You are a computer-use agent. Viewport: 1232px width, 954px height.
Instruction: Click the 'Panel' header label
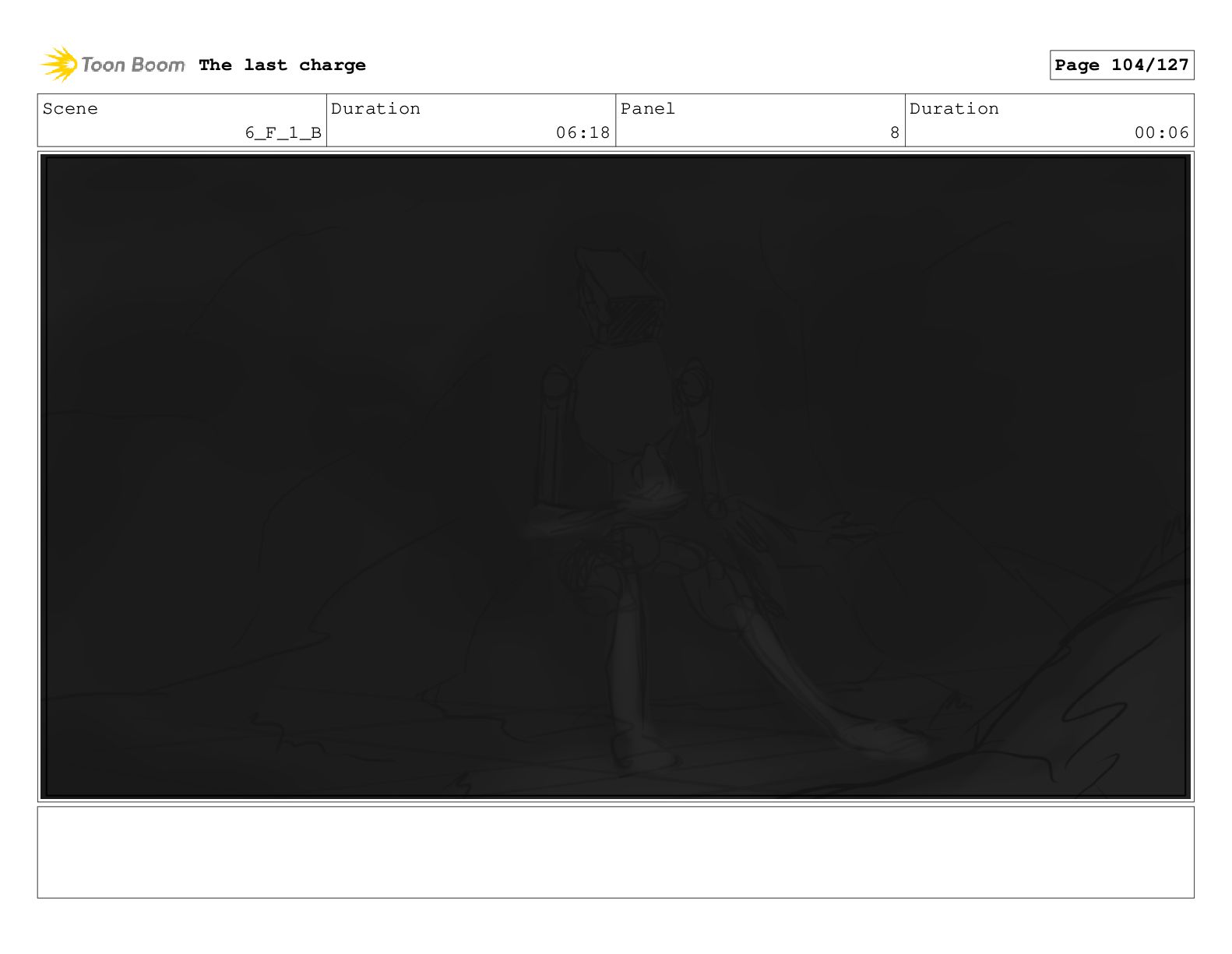coord(647,109)
